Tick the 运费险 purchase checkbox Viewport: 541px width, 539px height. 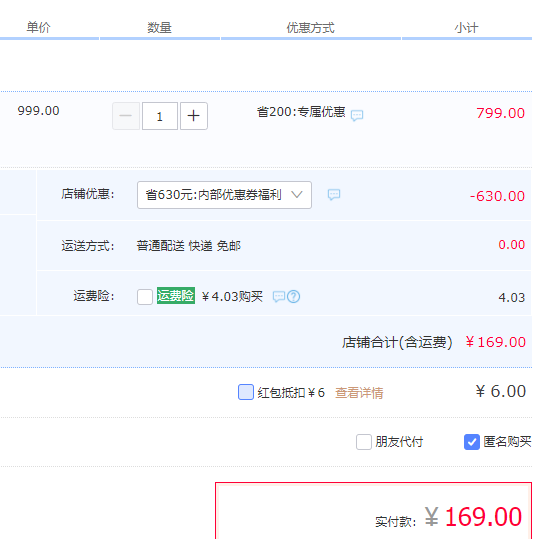point(145,297)
